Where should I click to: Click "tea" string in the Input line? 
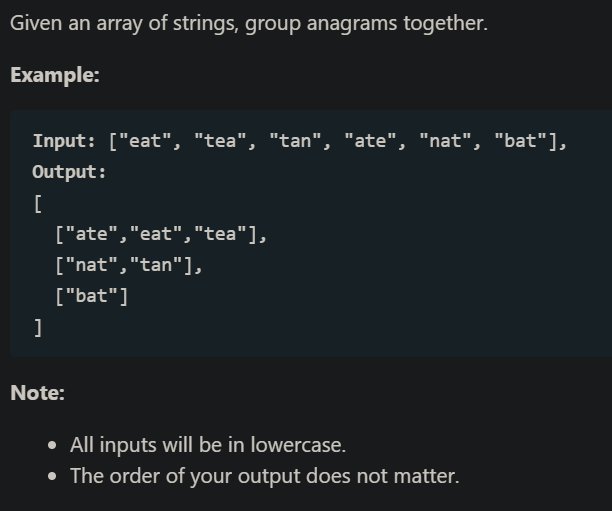(x=219, y=141)
